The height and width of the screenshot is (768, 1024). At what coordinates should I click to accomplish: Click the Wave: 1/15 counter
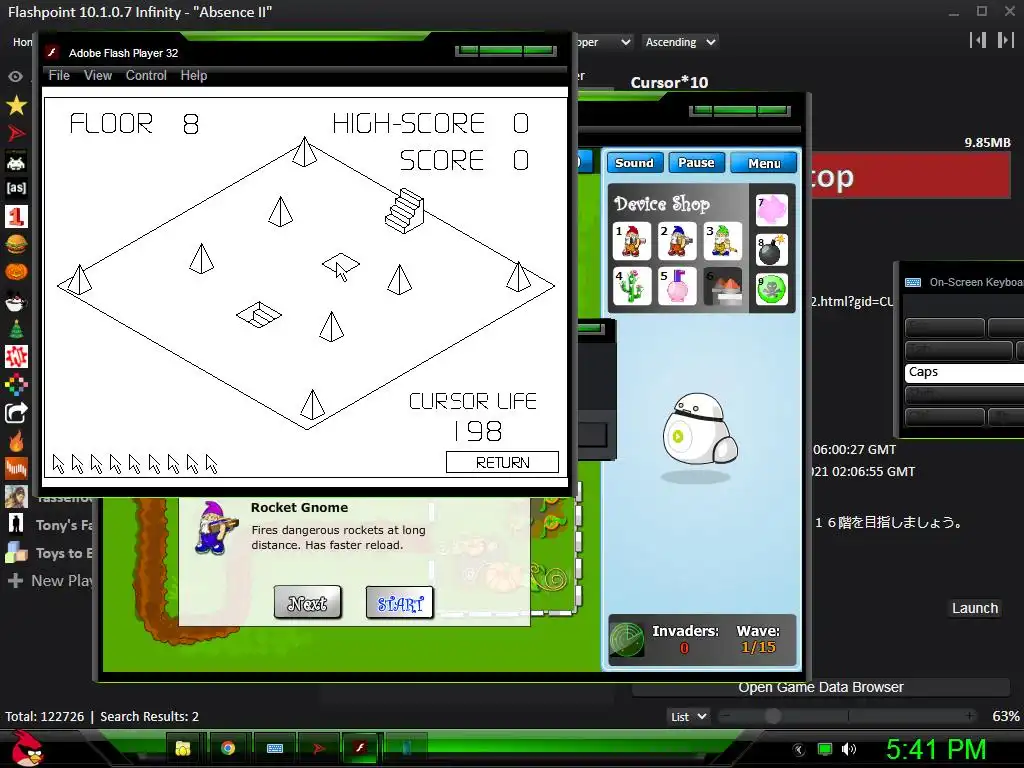[758, 639]
